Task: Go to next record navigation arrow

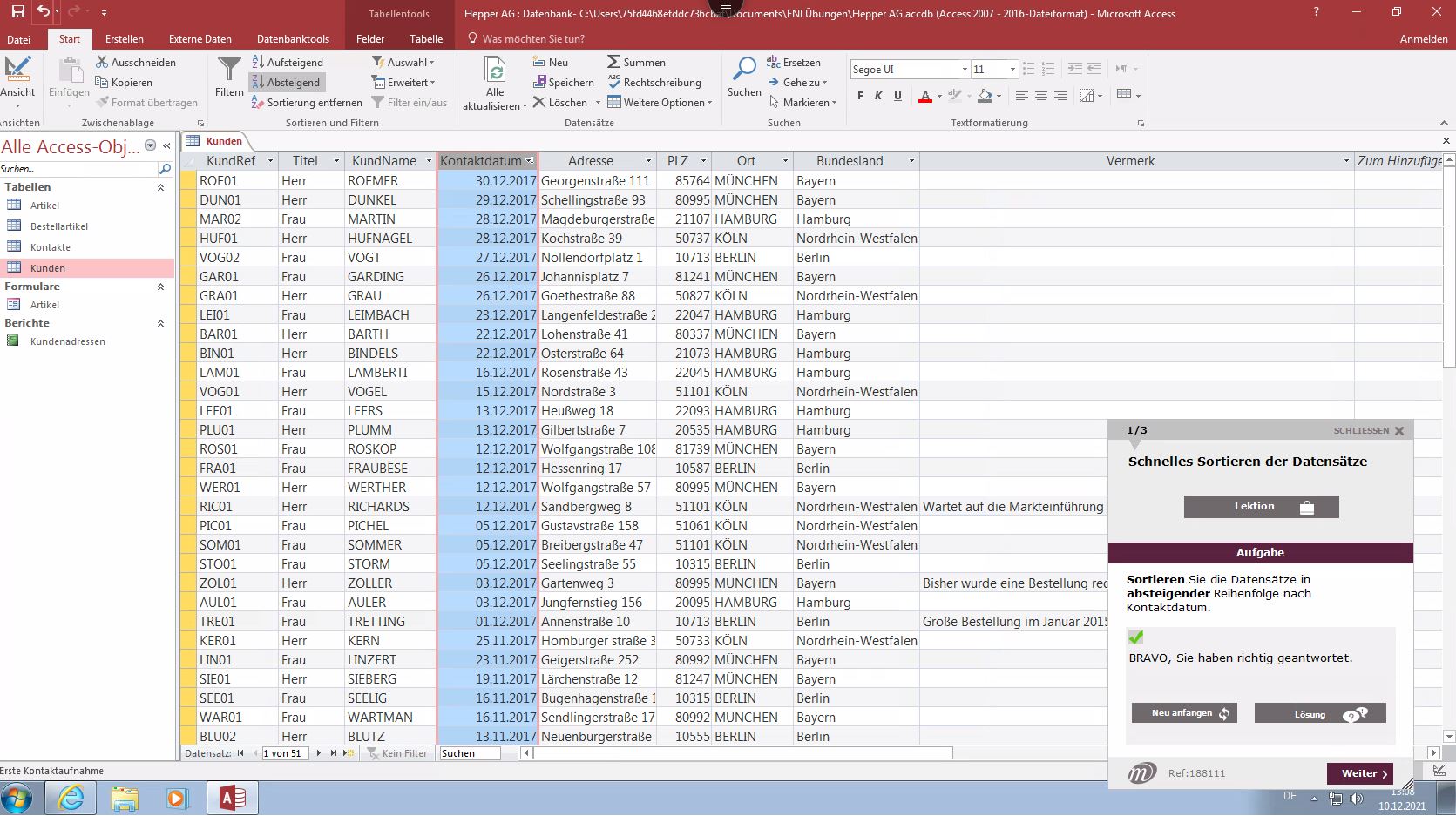Action: [x=319, y=753]
